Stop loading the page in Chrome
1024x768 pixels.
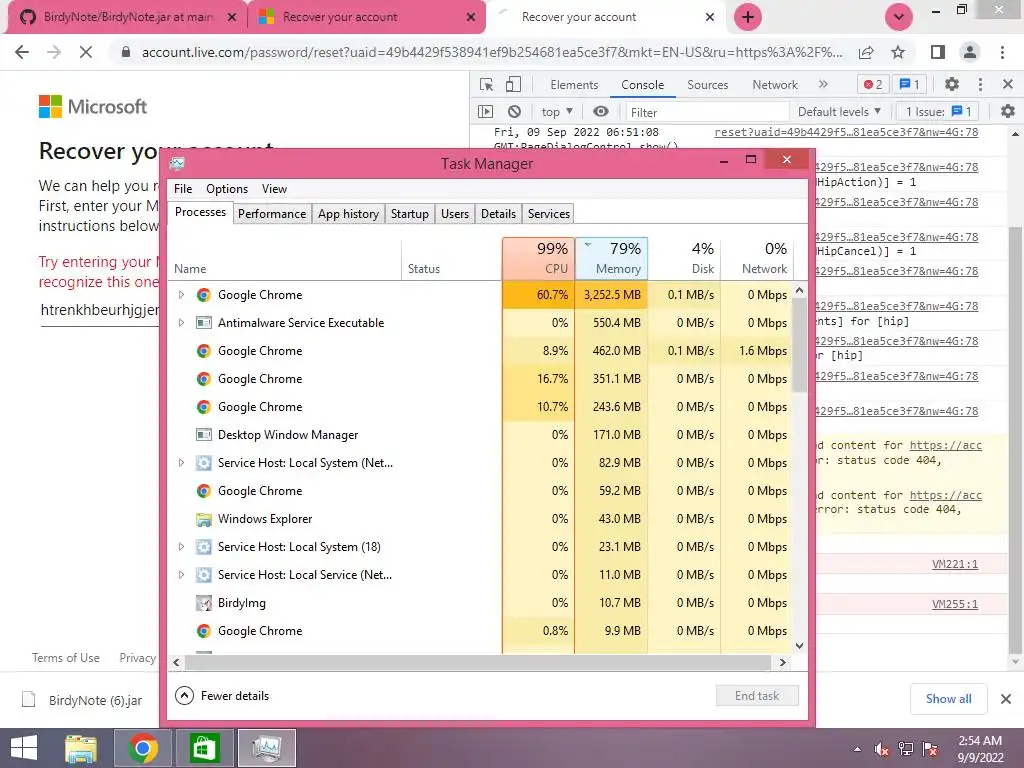[86, 52]
